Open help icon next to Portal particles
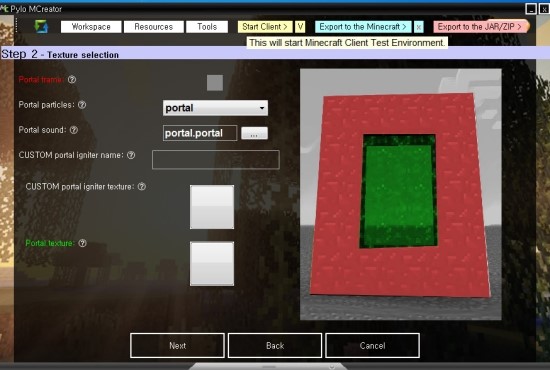Image resolution: width=550 pixels, height=370 pixels. click(x=82, y=105)
